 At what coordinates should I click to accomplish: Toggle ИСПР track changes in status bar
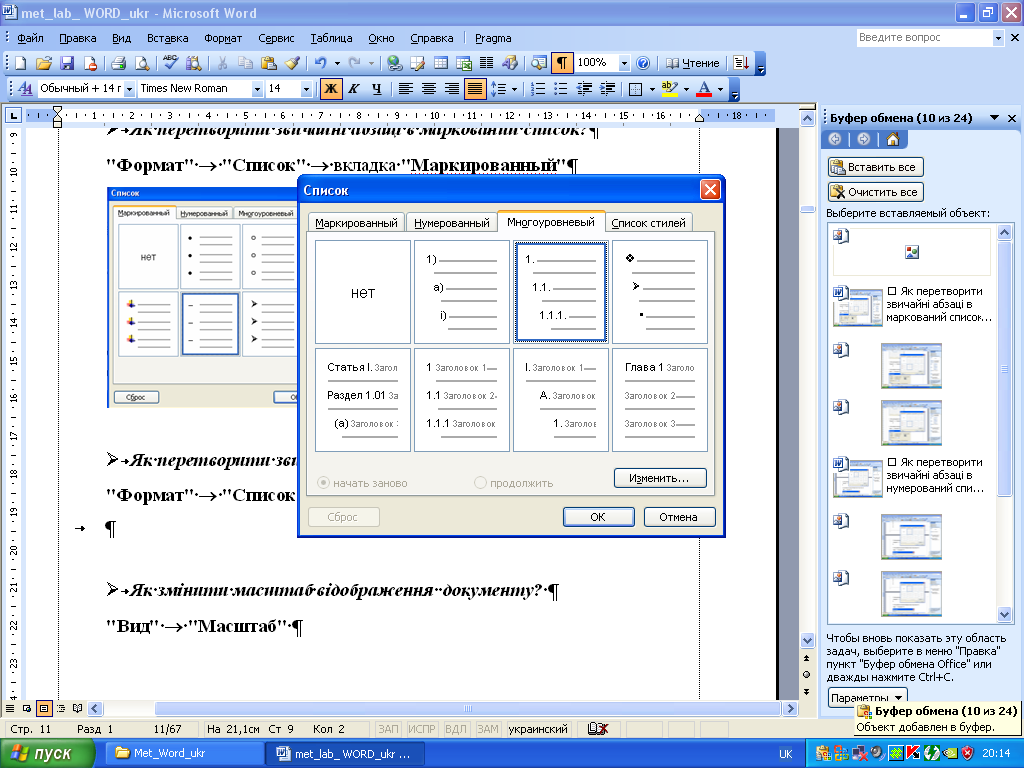(x=422, y=729)
